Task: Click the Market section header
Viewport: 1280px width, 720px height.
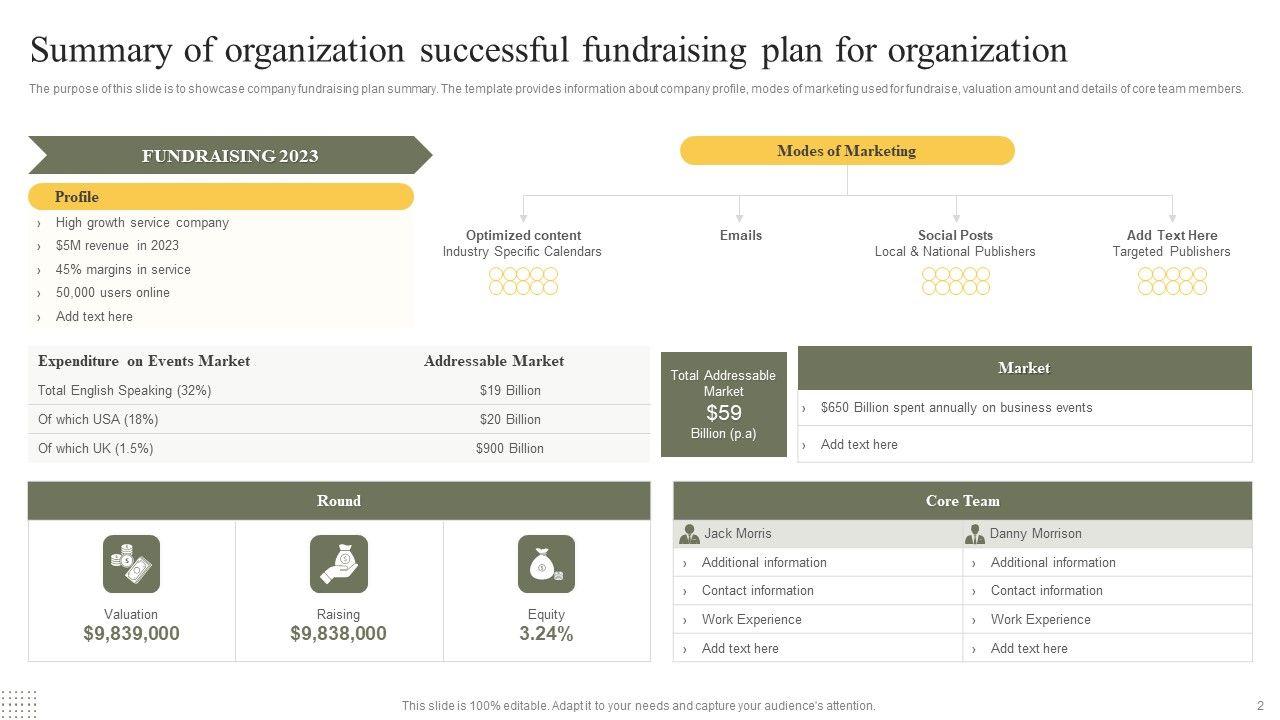Action: [x=1024, y=368]
